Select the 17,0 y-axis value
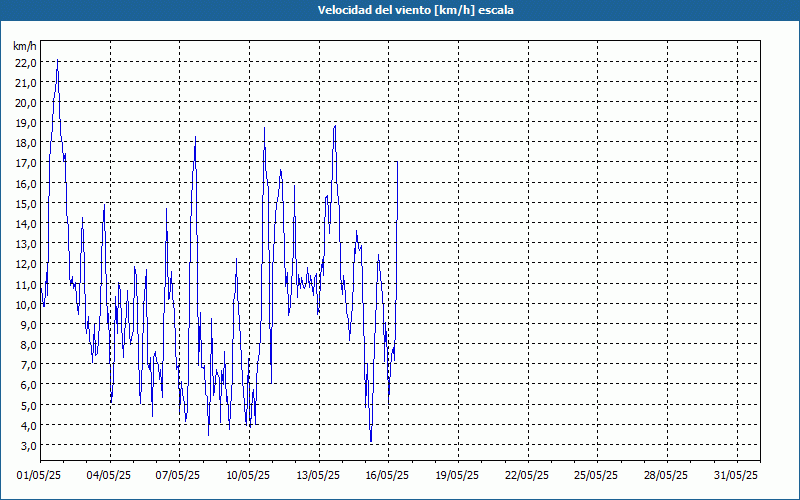Viewport: 800px width, 500px height. (26, 163)
